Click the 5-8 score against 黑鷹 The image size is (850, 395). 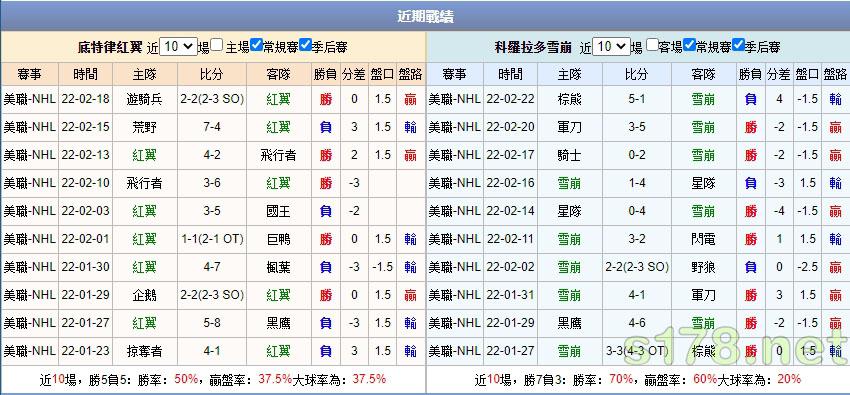[x=211, y=323]
